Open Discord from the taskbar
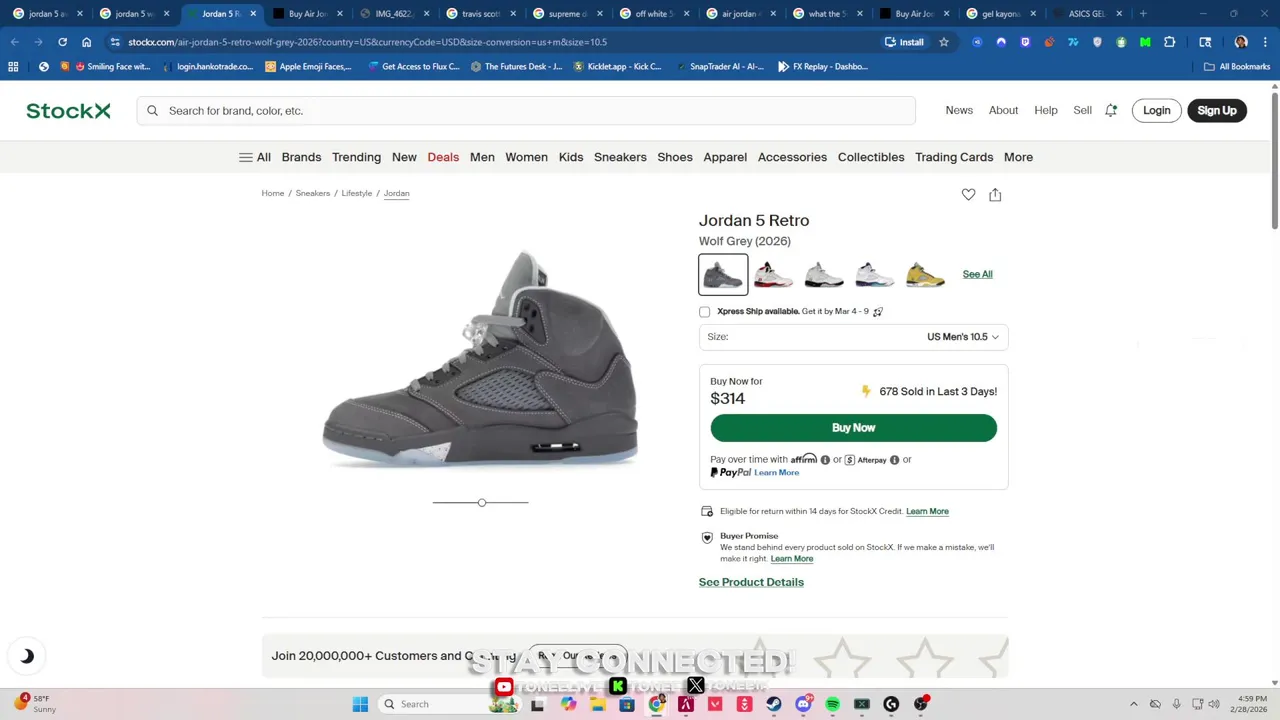This screenshot has width=1280, height=720. tap(803, 704)
